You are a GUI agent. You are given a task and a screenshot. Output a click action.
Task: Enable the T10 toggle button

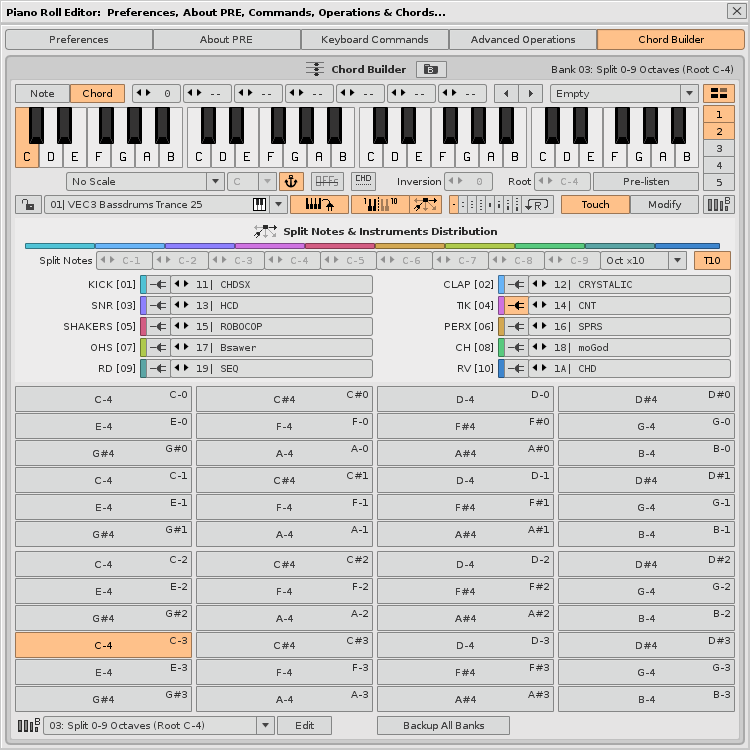click(712, 260)
